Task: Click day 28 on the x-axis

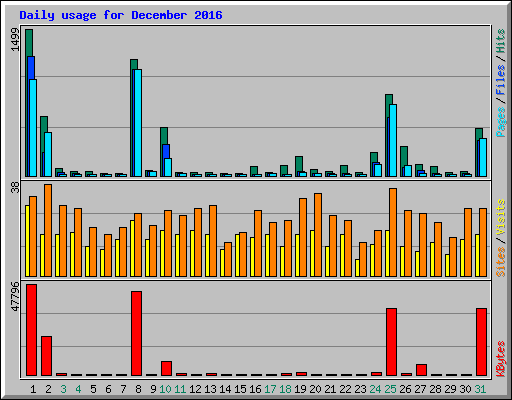Action: click(435, 389)
